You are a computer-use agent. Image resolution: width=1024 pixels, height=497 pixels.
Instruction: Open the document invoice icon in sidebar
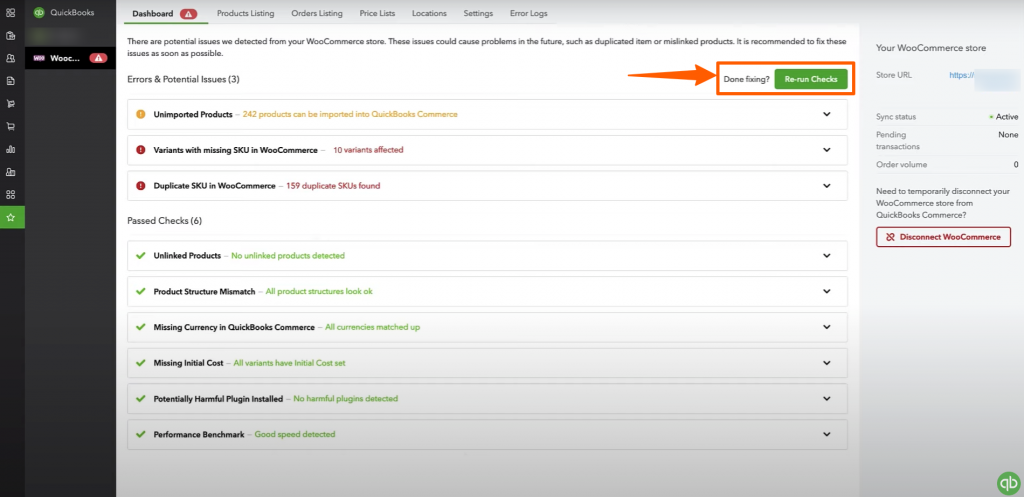[10, 81]
